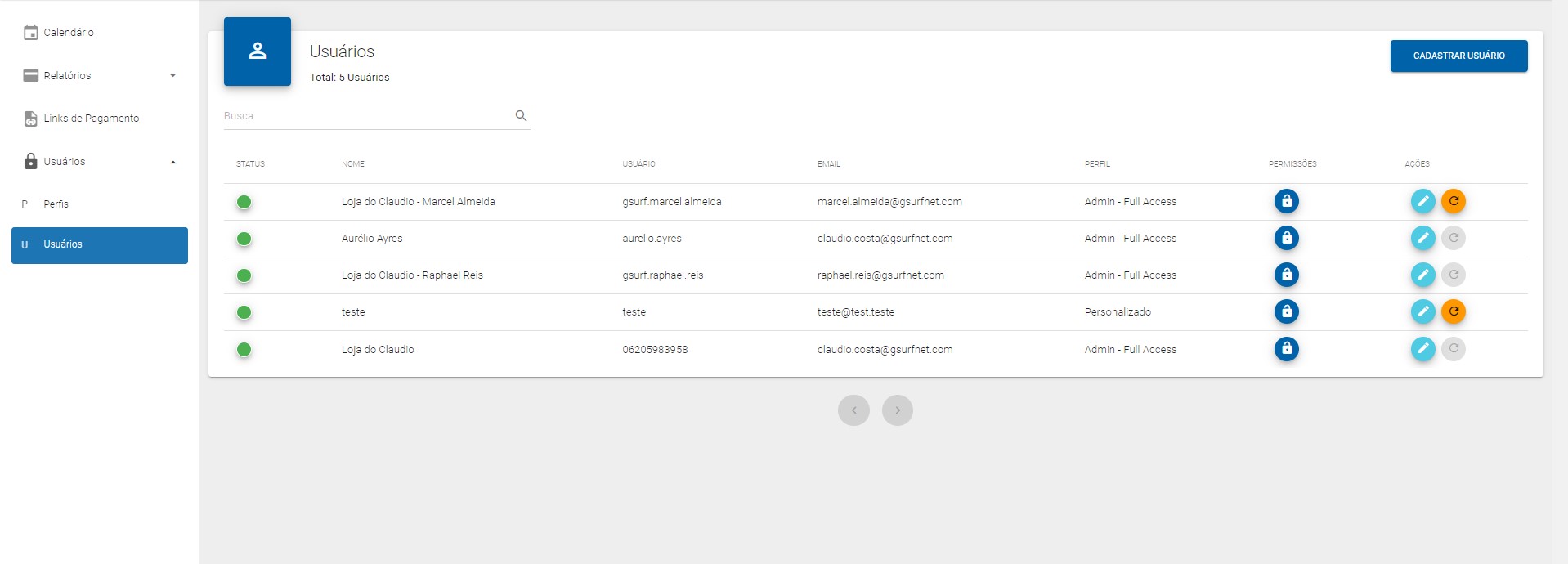The width and height of the screenshot is (1568, 564).
Task: Select Perfis in the sidebar
Action: coord(56,204)
